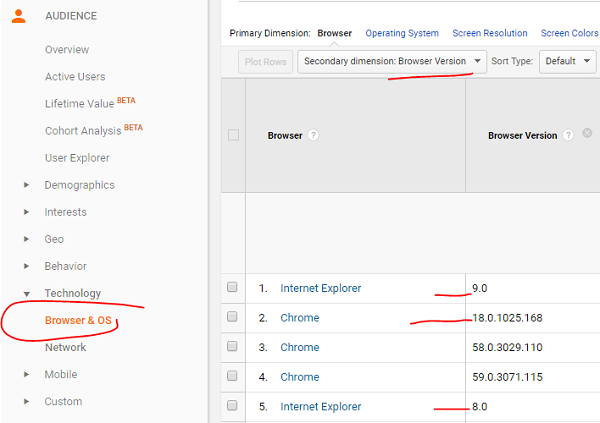Image resolution: width=600 pixels, height=423 pixels.
Task: Expand the Interests section
Action: click(26, 212)
